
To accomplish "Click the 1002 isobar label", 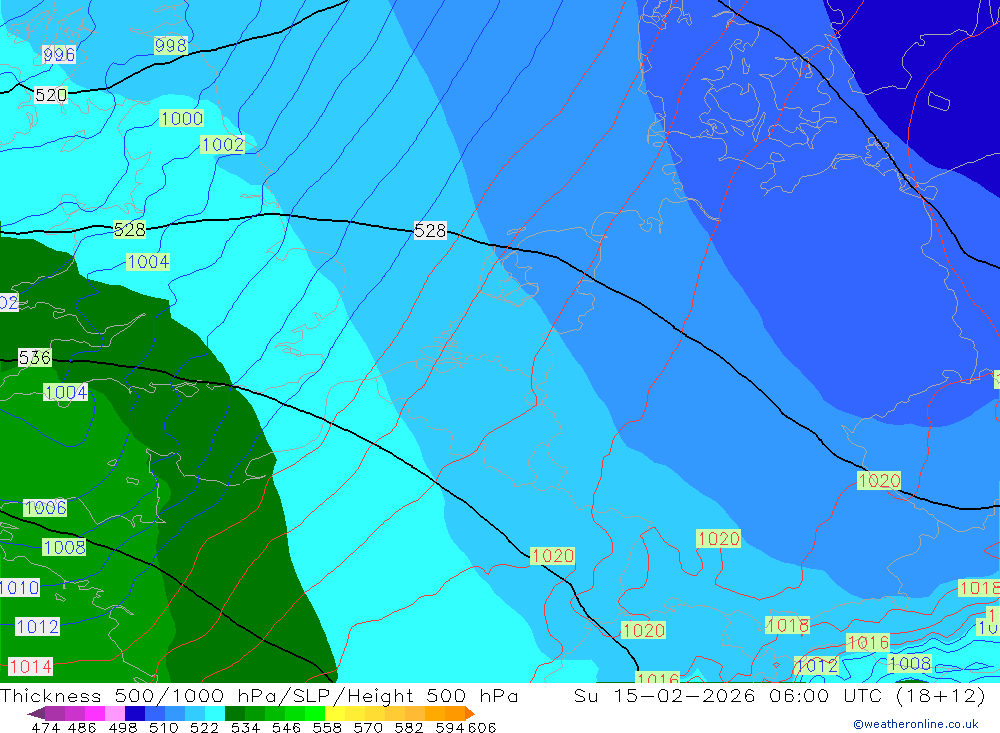I will point(223,144).
